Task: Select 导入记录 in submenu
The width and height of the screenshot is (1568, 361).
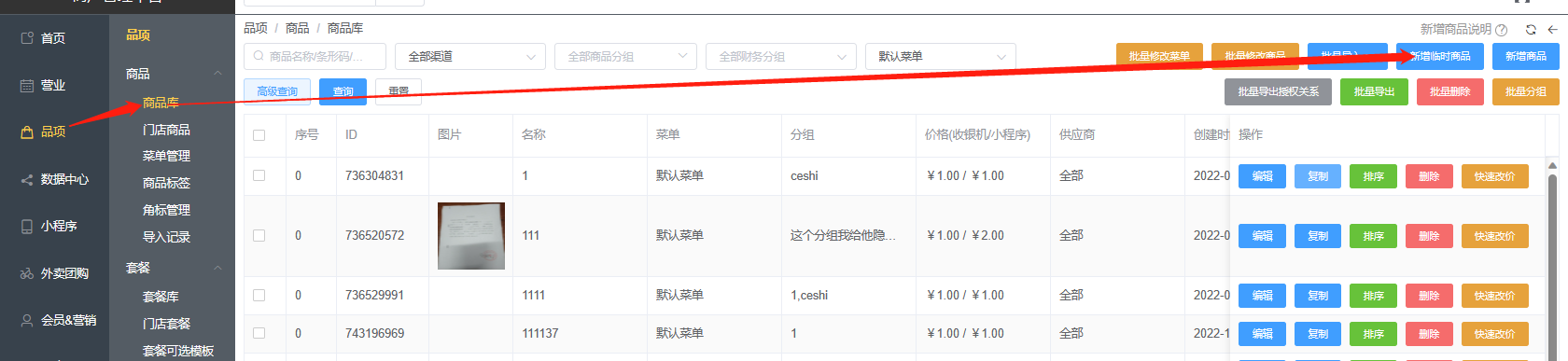Action: [x=166, y=237]
